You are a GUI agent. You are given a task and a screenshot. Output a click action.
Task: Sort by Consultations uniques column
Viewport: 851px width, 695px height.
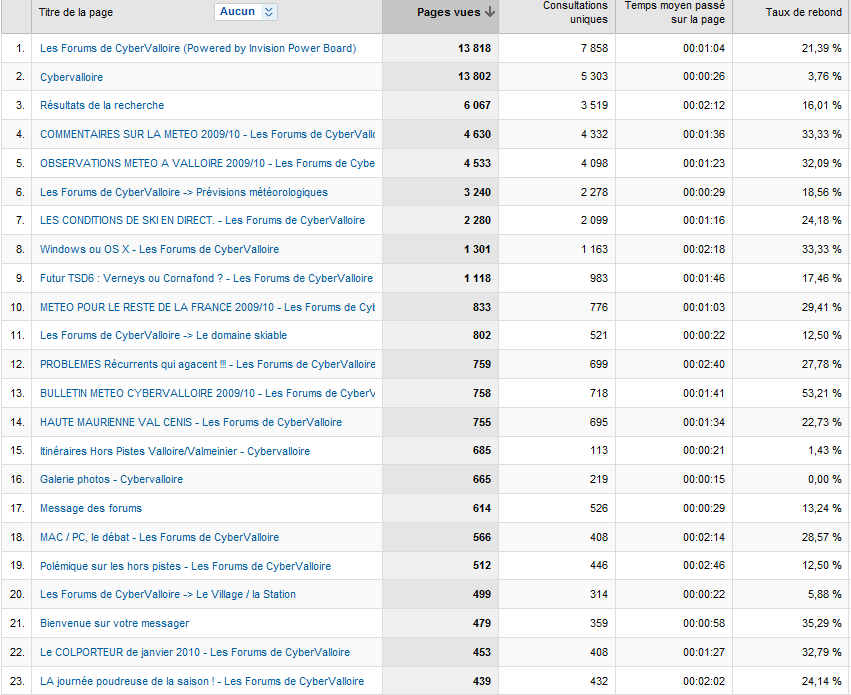click(575, 13)
